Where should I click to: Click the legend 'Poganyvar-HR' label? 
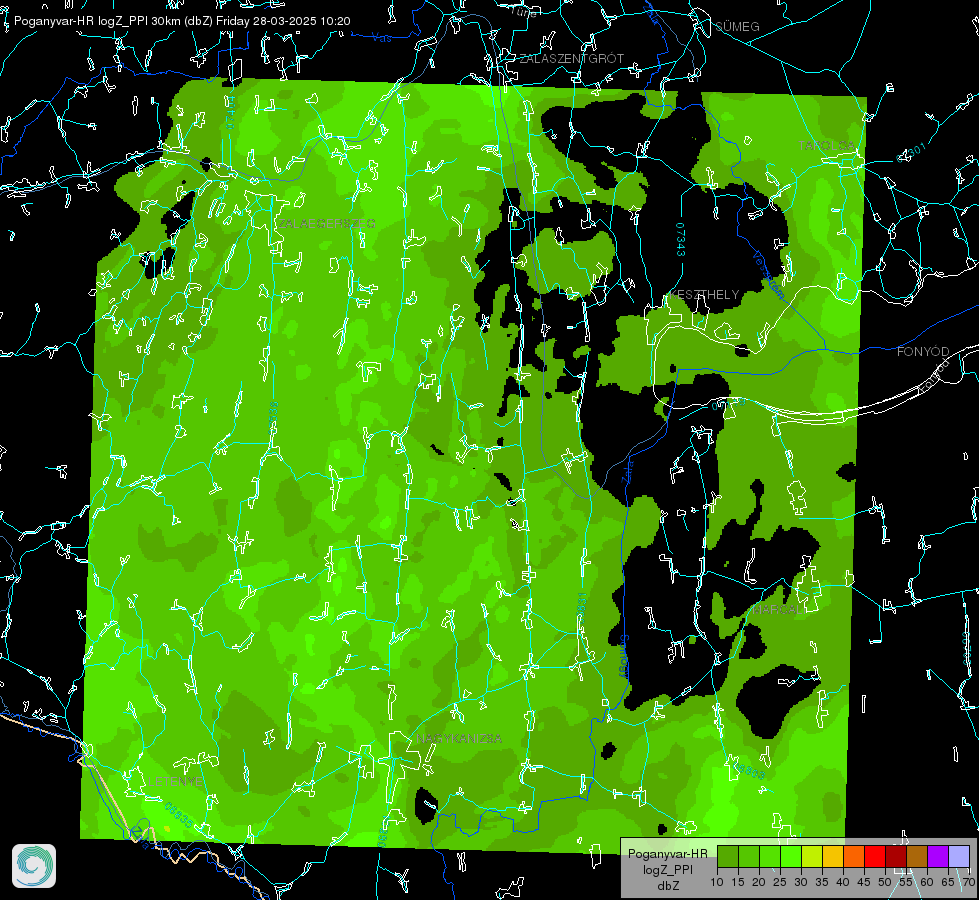(x=667, y=854)
